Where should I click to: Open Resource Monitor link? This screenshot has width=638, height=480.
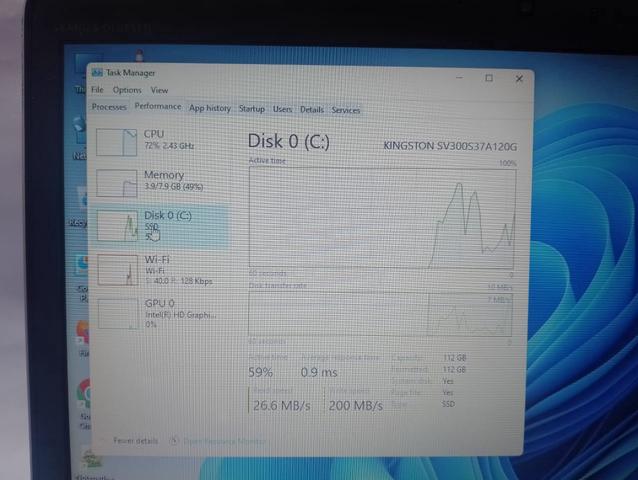tap(224, 441)
